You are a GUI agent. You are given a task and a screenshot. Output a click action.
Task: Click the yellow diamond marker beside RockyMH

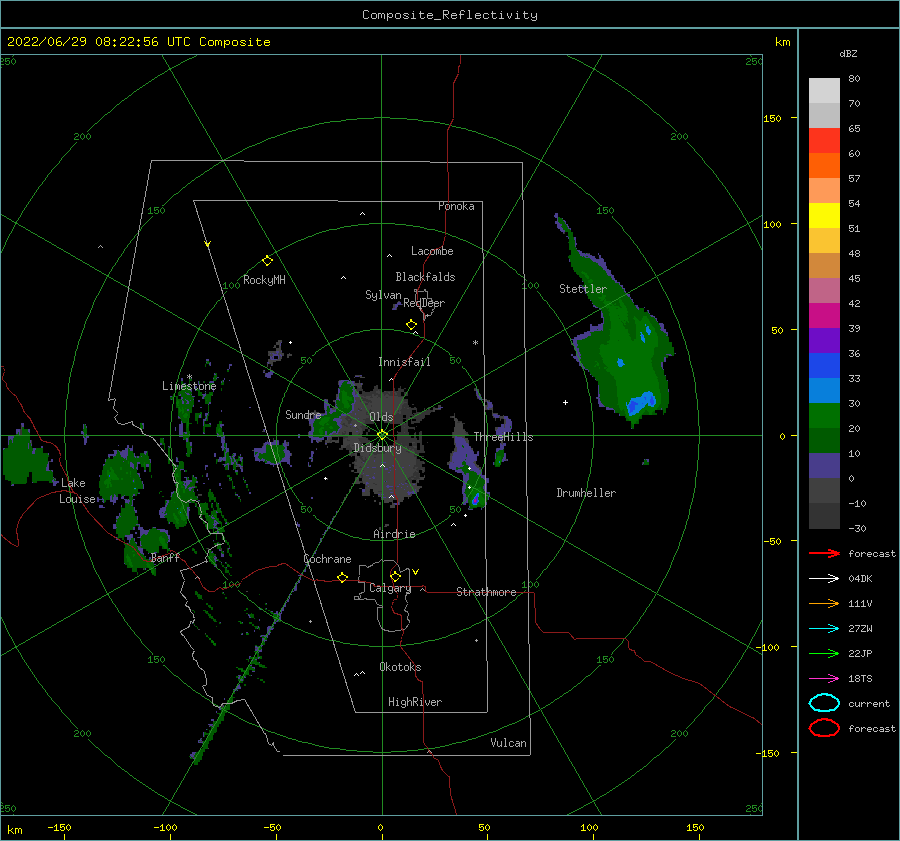(x=267, y=261)
